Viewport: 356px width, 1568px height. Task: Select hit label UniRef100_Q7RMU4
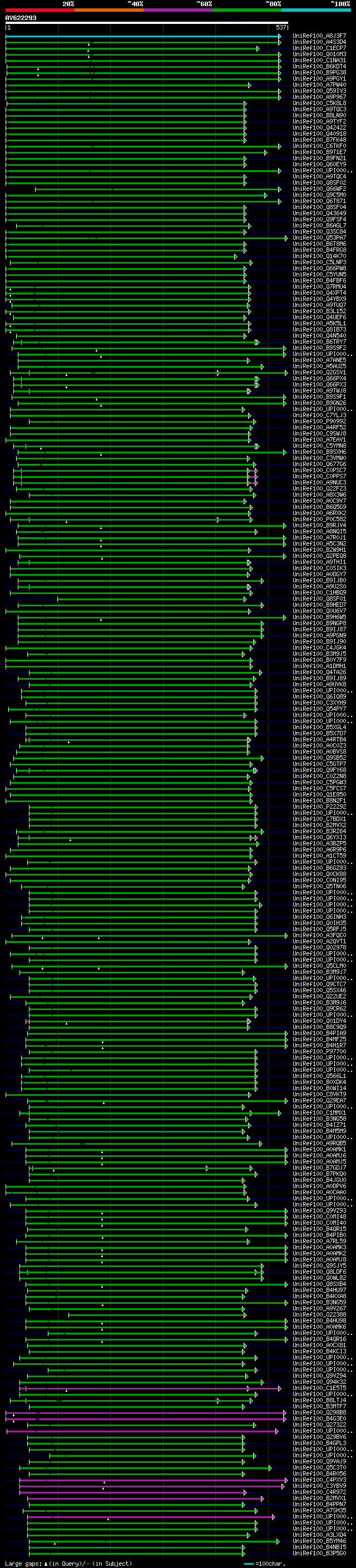[x=319, y=286]
